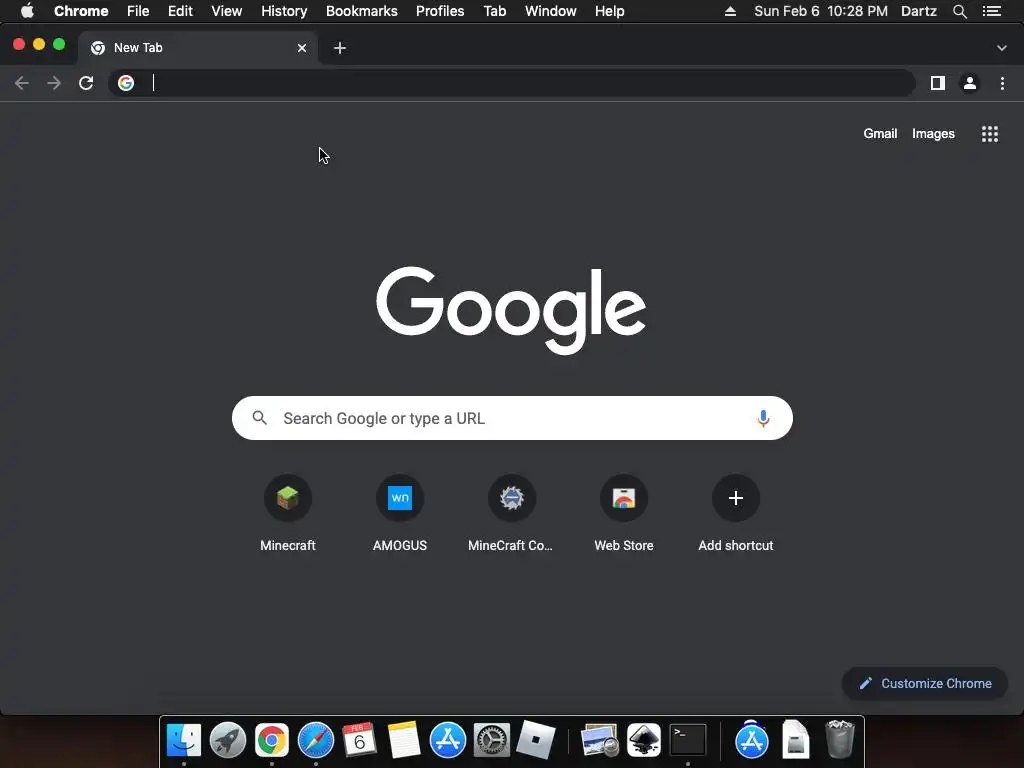Open the Apple menu

27,11
